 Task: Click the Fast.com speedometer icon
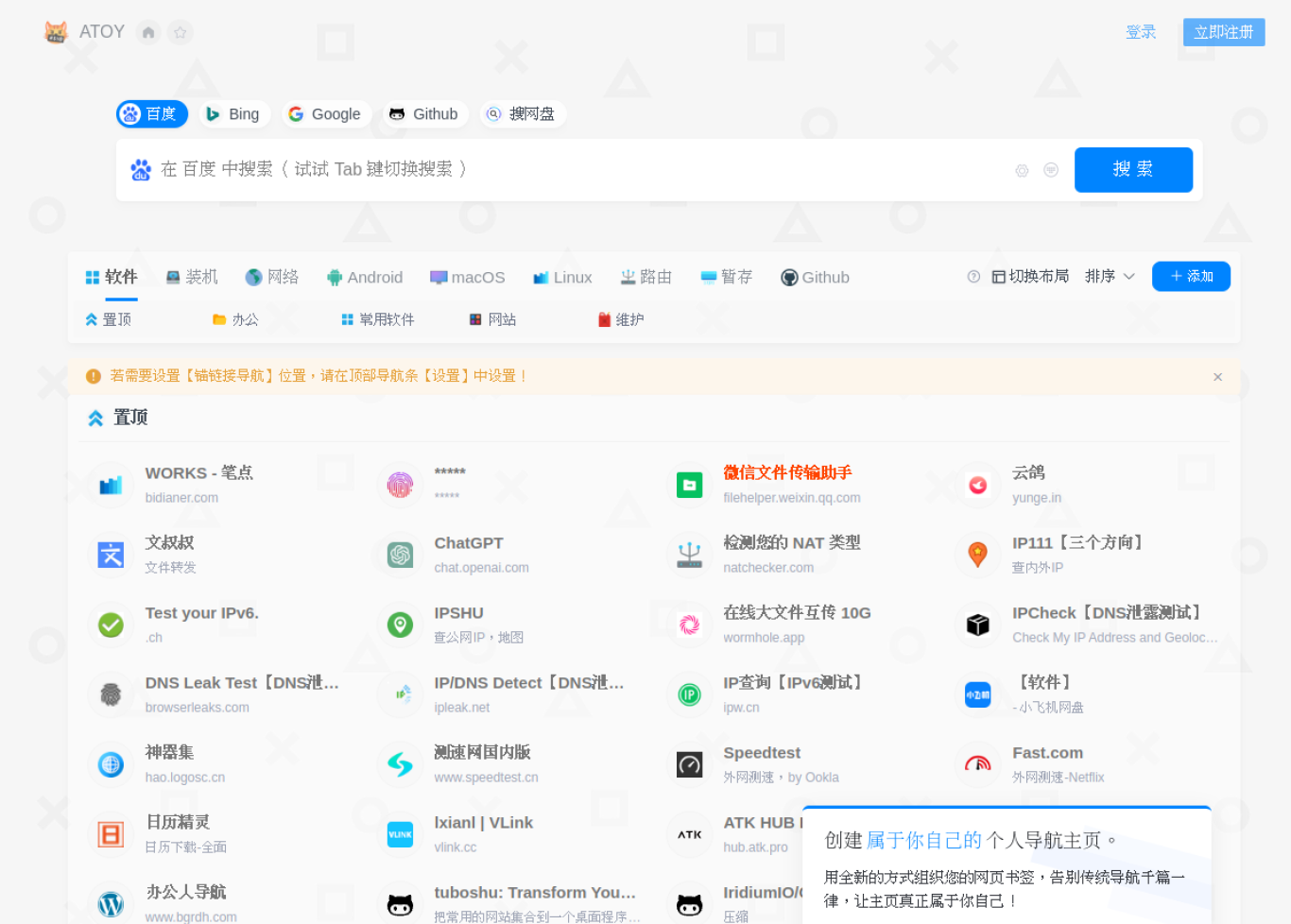click(978, 764)
